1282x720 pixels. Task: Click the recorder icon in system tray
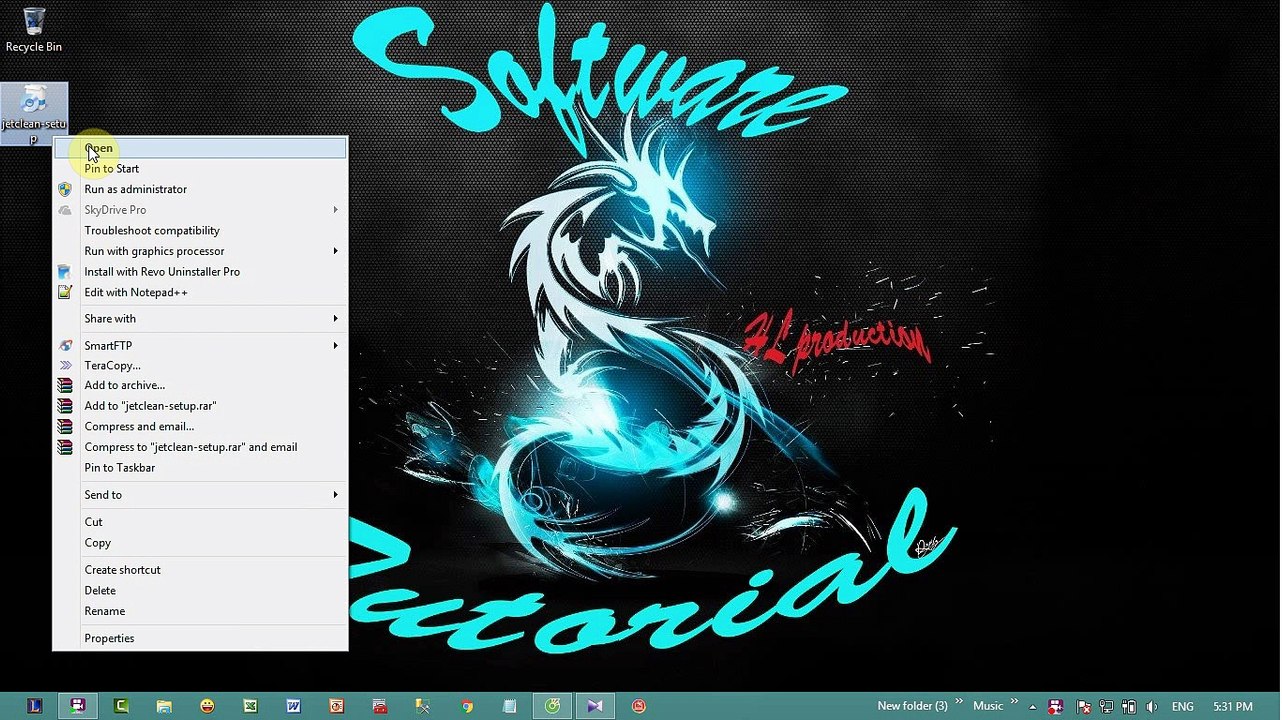click(1055, 707)
